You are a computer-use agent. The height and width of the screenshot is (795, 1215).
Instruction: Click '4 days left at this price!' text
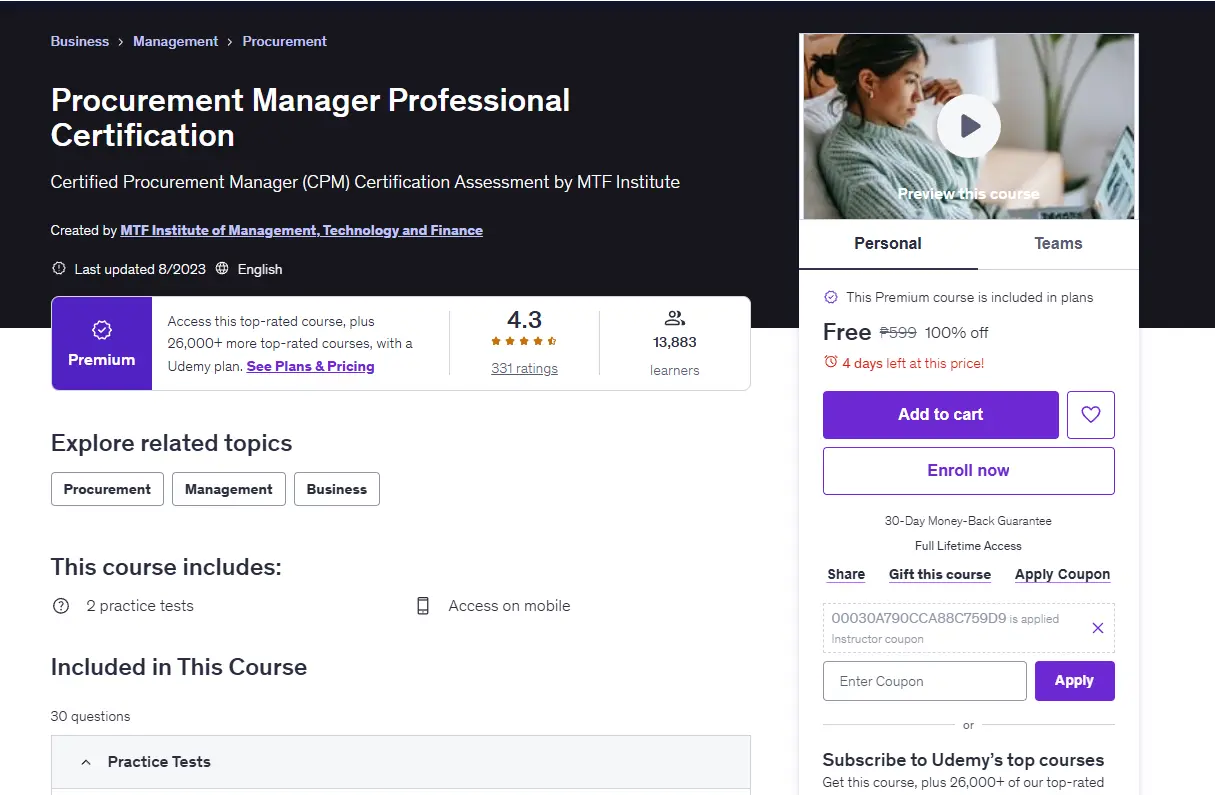[913, 363]
